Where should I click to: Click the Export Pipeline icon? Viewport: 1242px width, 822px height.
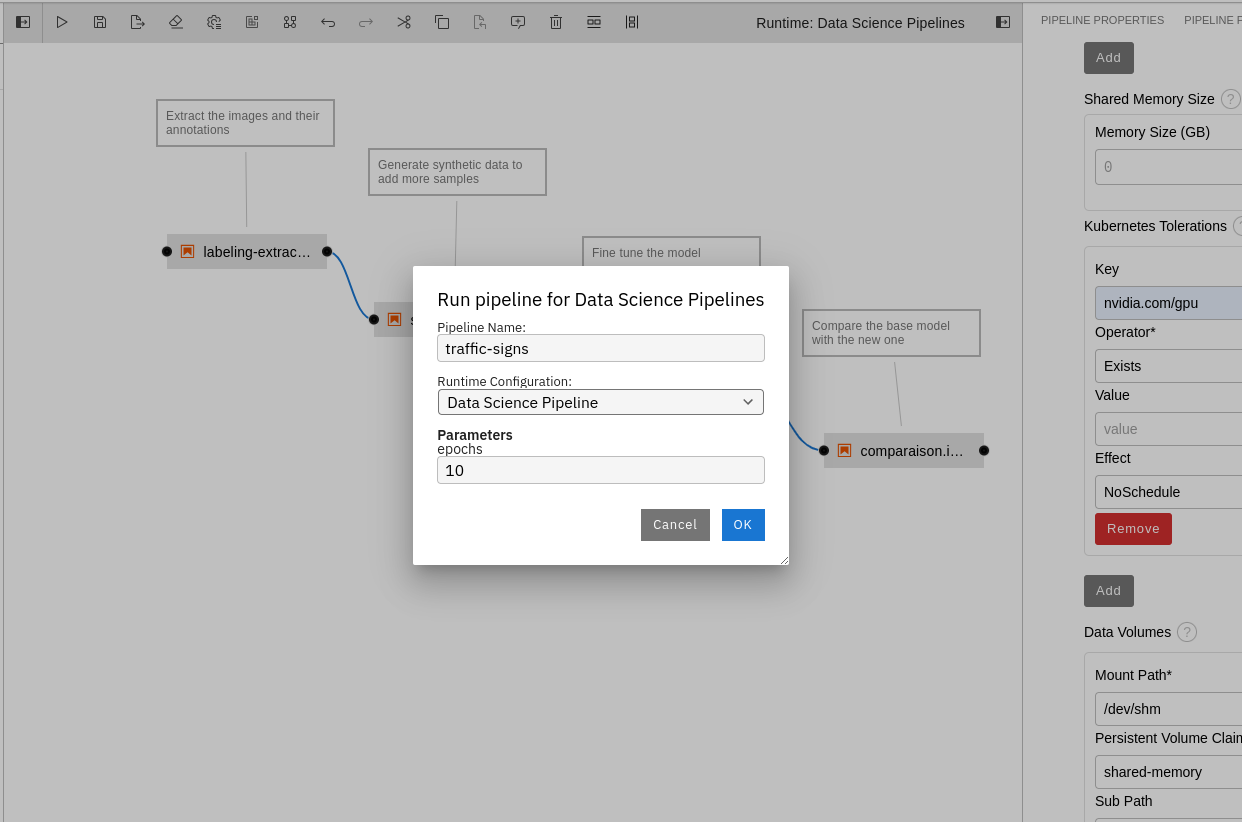[x=138, y=22]
